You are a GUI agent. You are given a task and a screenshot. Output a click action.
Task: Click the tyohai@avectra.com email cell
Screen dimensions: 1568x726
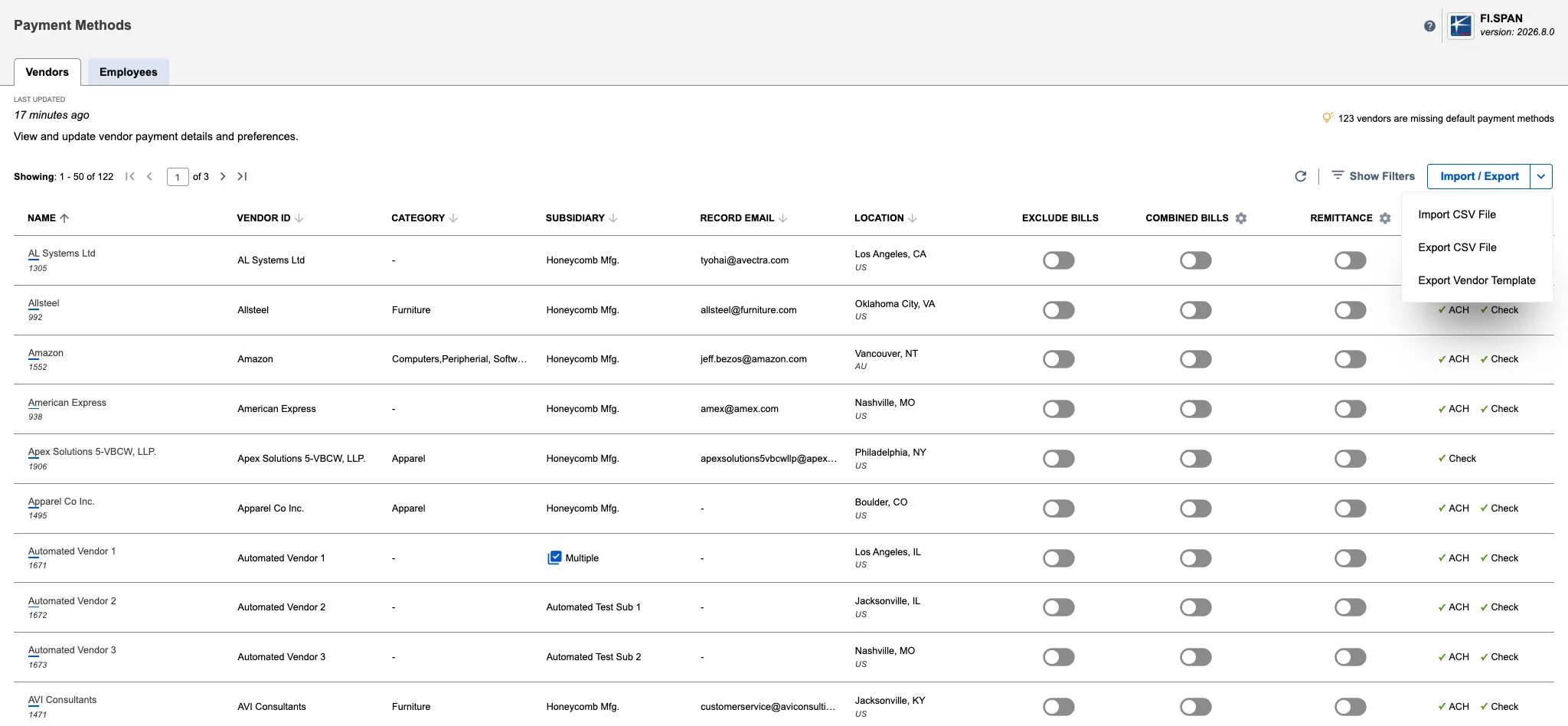pyautogui.click(x=744, y=260)
